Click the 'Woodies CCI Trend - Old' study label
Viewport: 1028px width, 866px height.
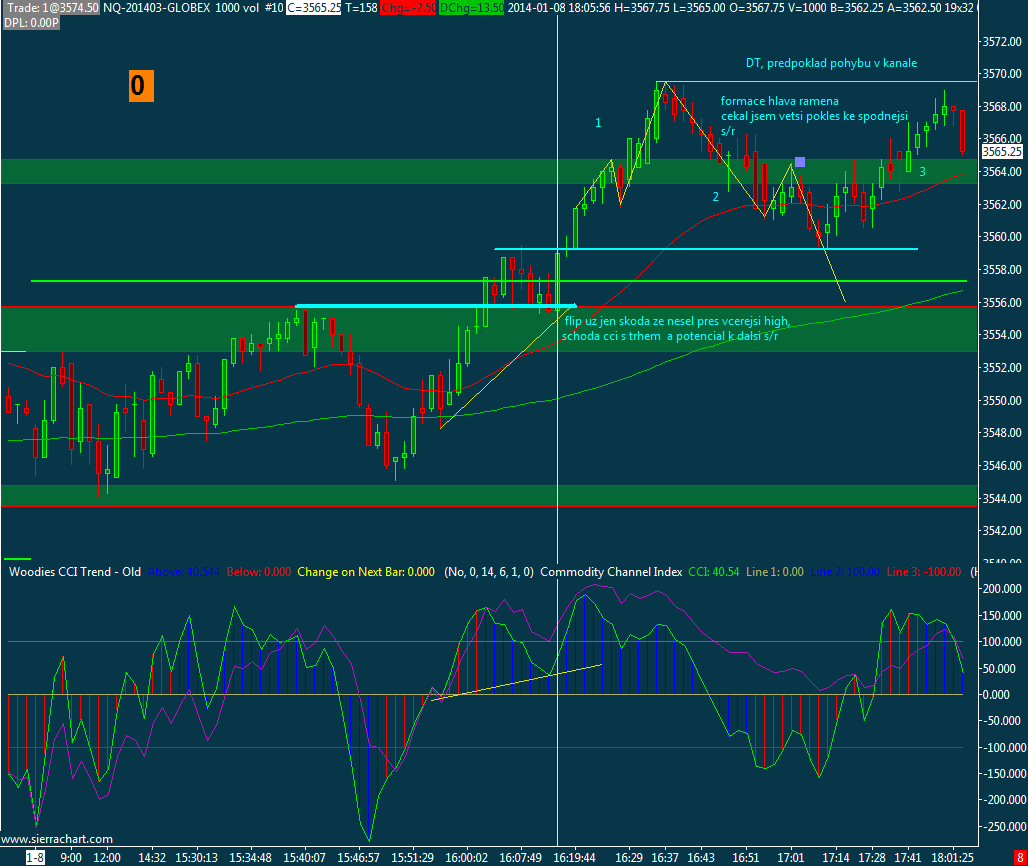tap(75, 572)
